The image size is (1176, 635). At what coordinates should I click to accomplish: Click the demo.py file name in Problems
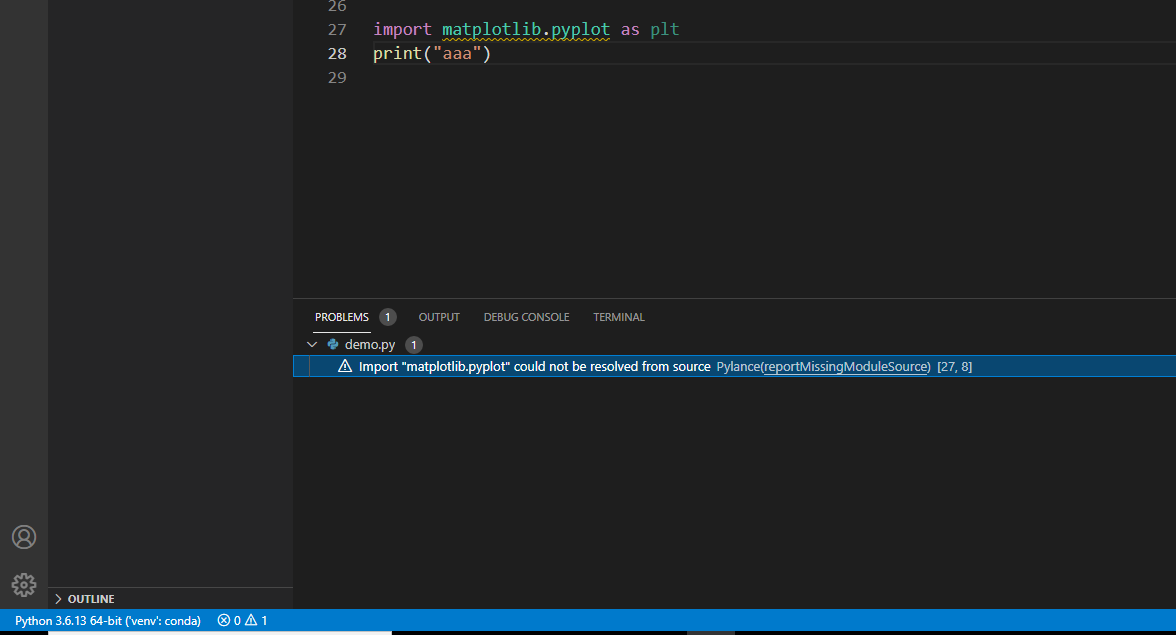tap(370, 344)
